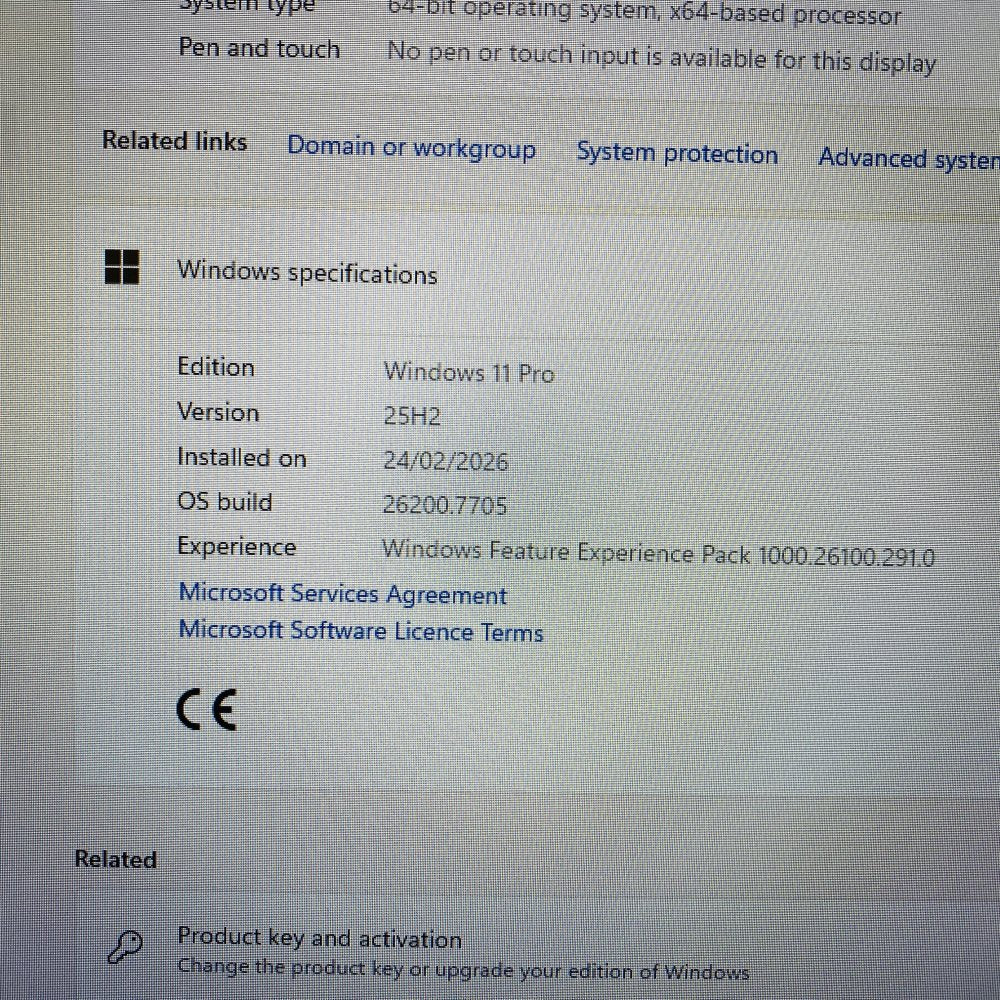Click the Change the product key description text
The image size is (1000, 1000).
coord(463,969)
